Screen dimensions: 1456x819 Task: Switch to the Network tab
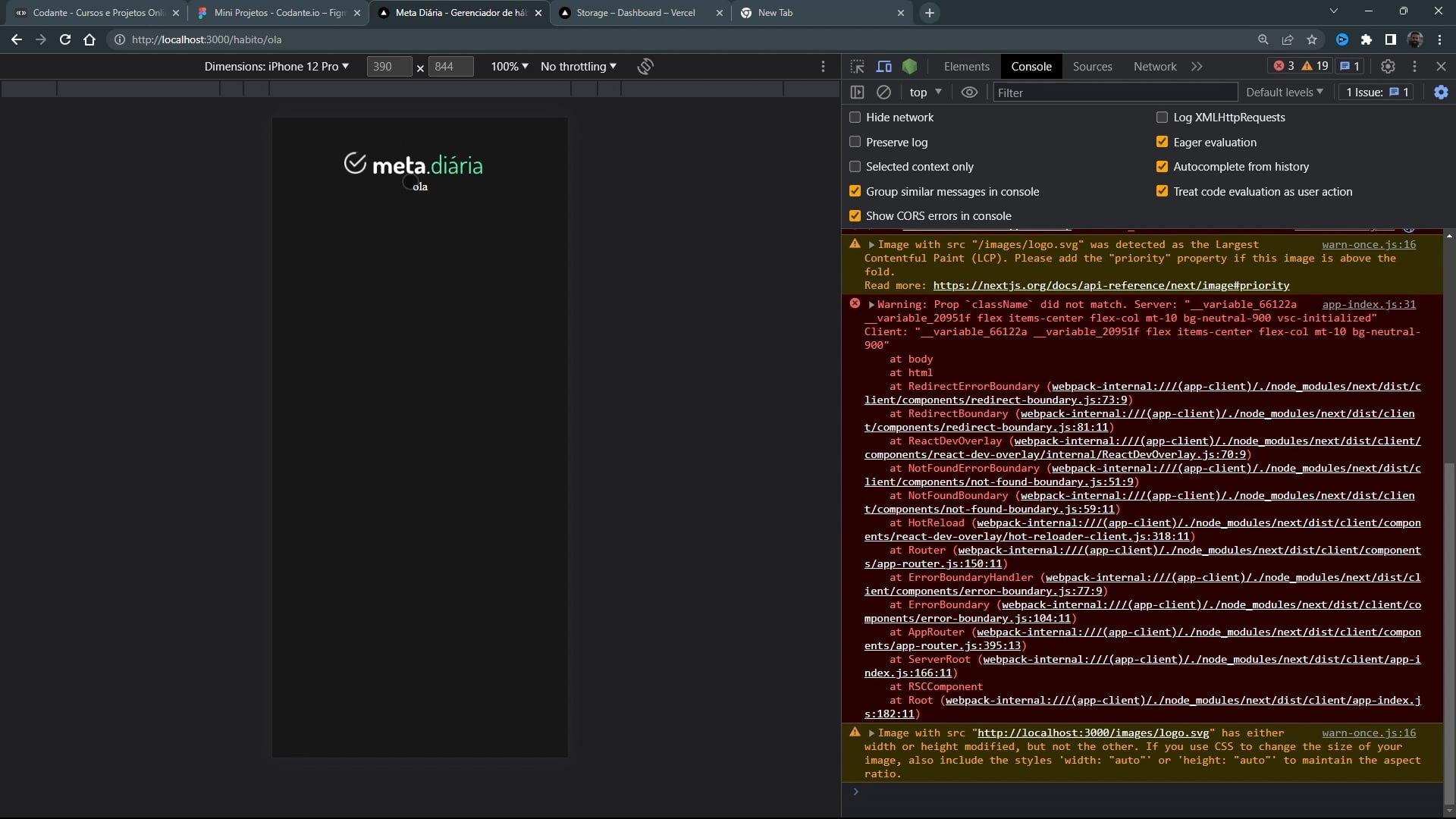[x=1154, y=67]
